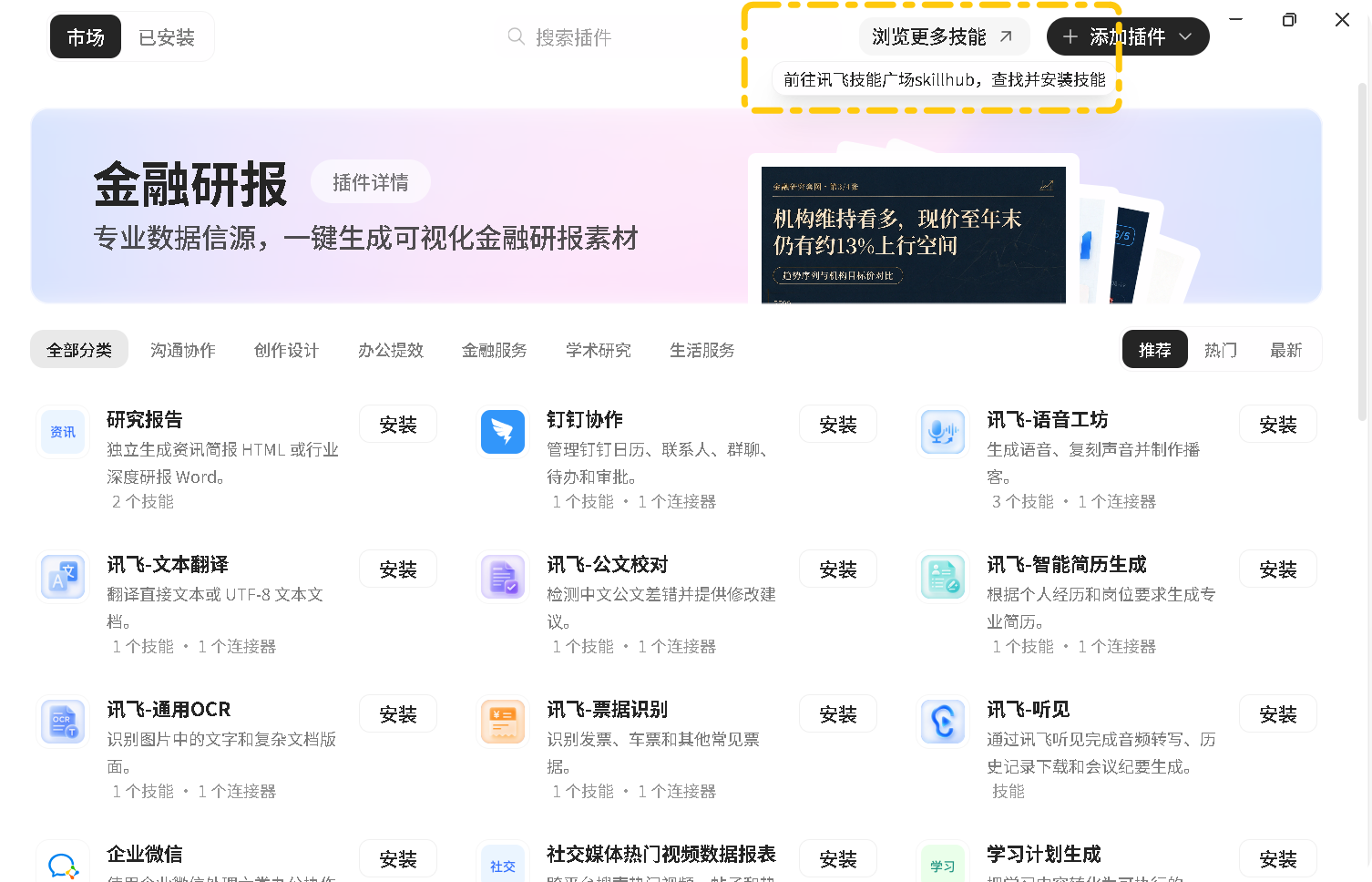1372x882 pixels.
Task: Open 插件详情 for 金融研报
Action: (371, 182)
